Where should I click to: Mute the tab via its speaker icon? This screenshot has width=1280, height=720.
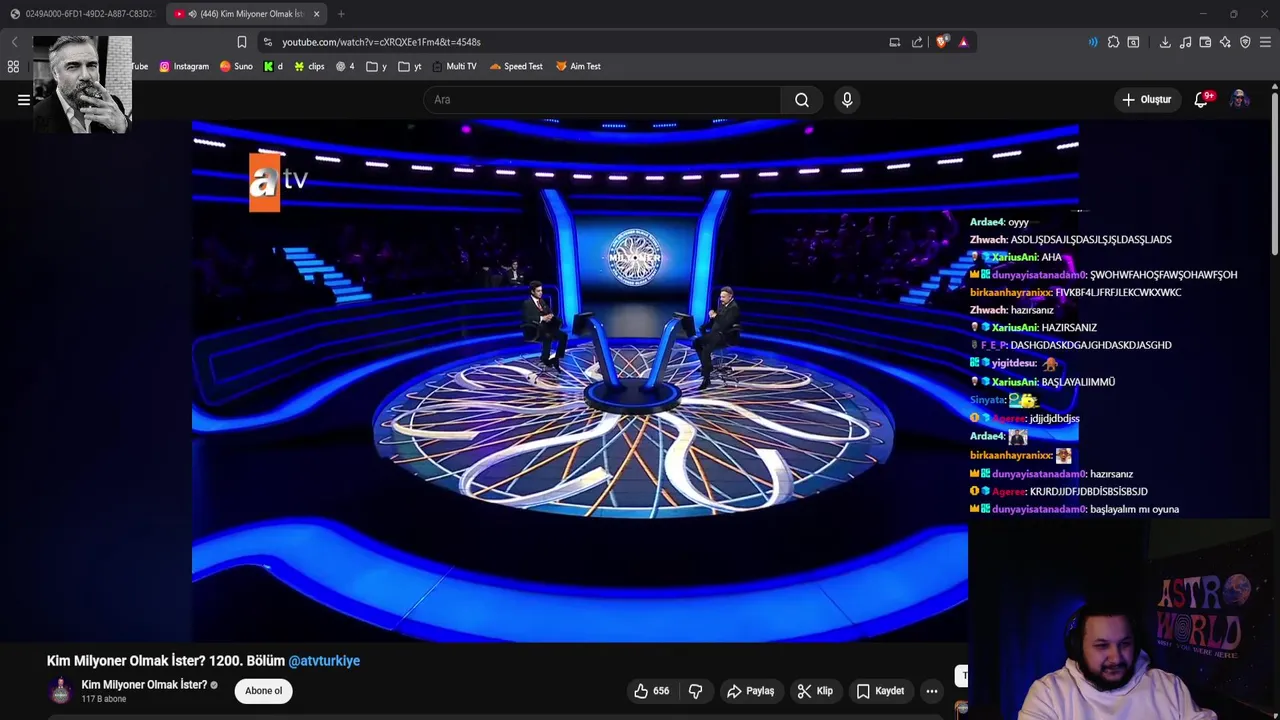(192, 14)
